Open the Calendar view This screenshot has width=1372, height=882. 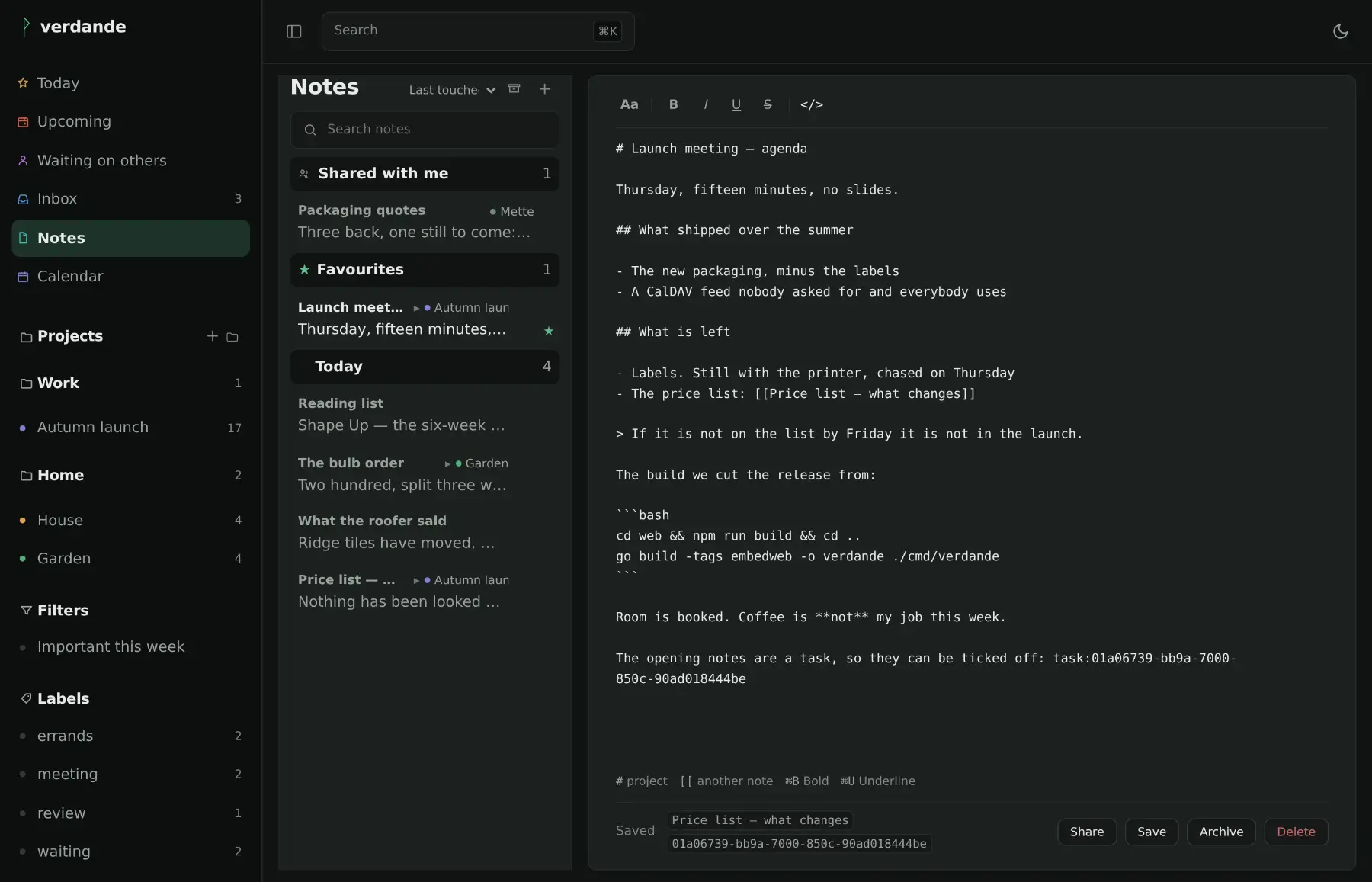pos(130,276)
